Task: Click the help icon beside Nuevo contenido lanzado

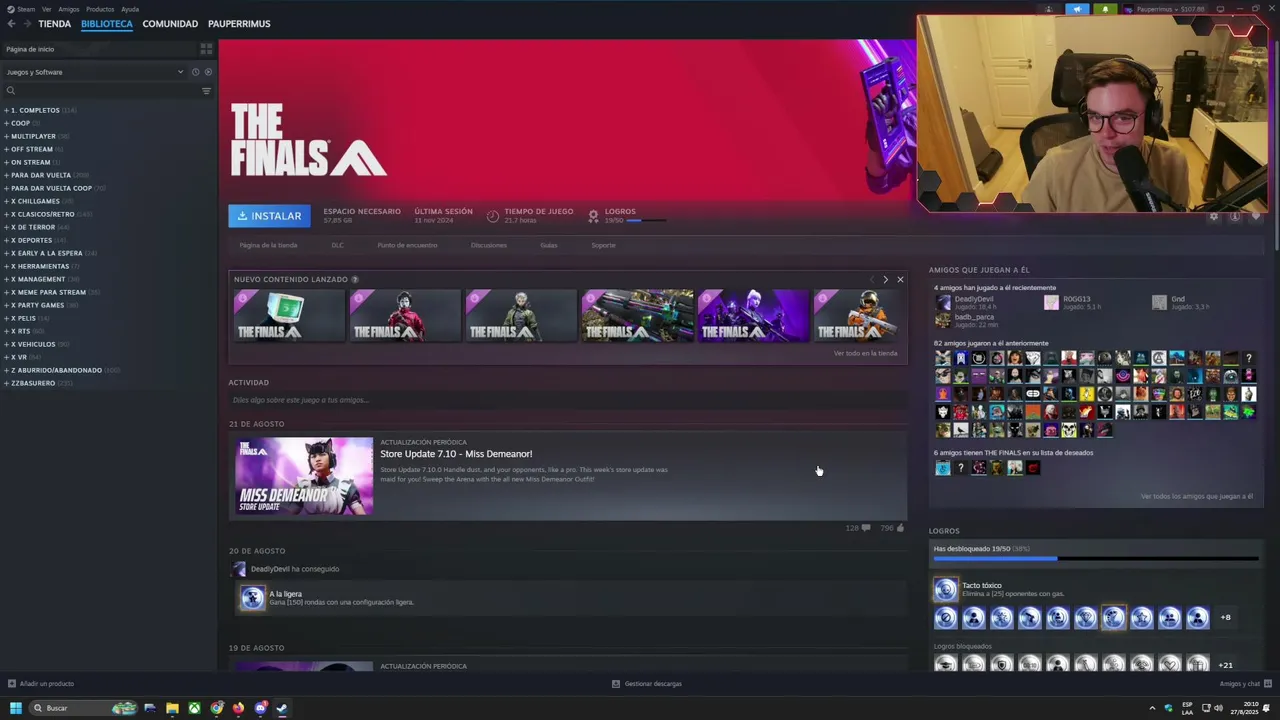Action: (355, 280)
